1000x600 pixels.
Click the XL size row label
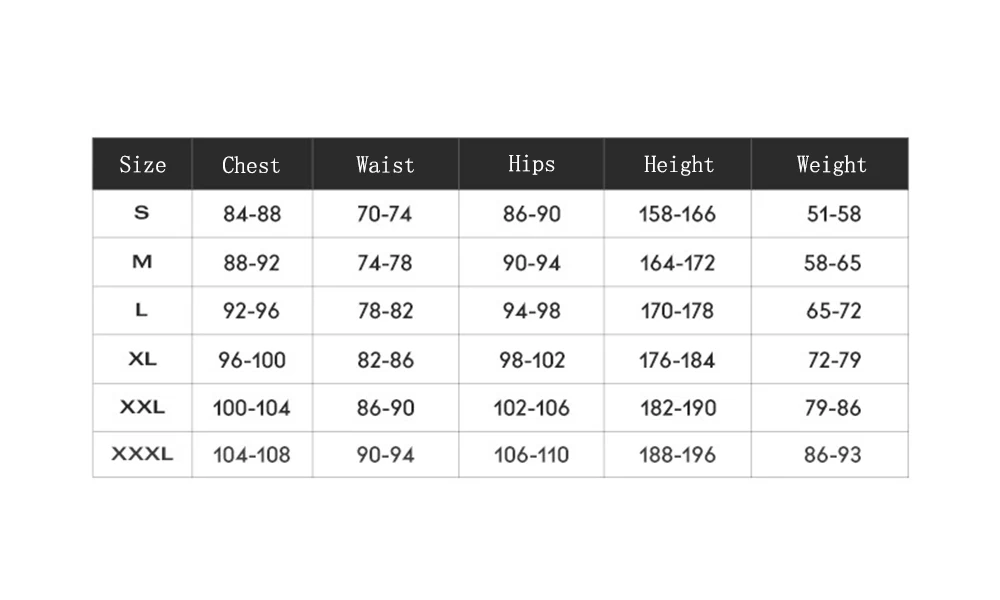point(142,359)
